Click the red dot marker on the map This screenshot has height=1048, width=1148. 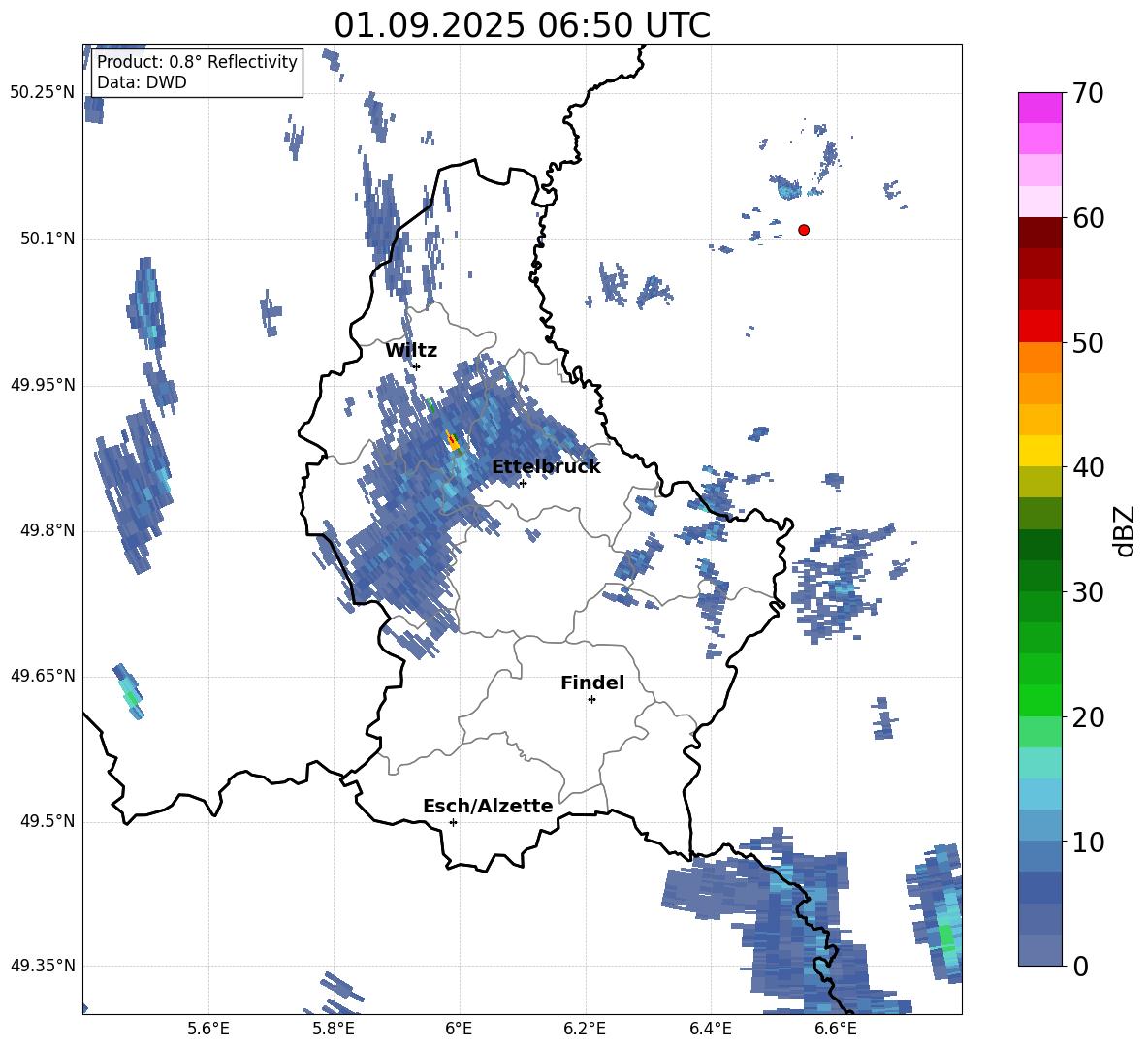804,230
